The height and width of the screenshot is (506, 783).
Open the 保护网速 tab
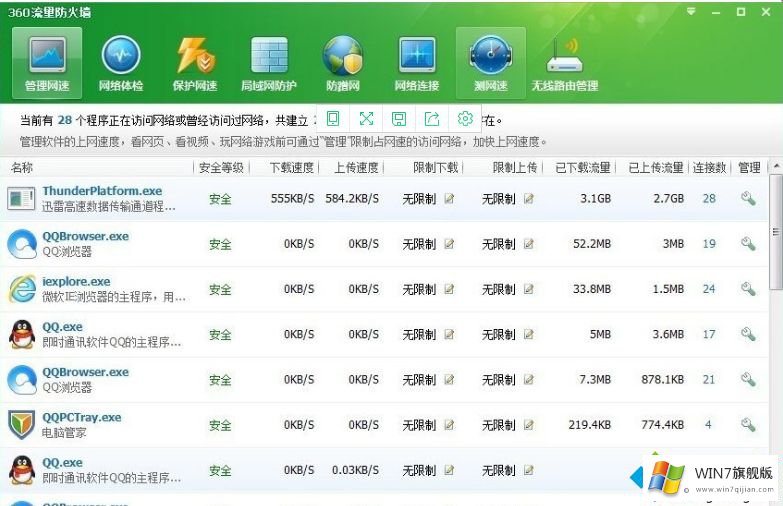[x=195, y=63]
